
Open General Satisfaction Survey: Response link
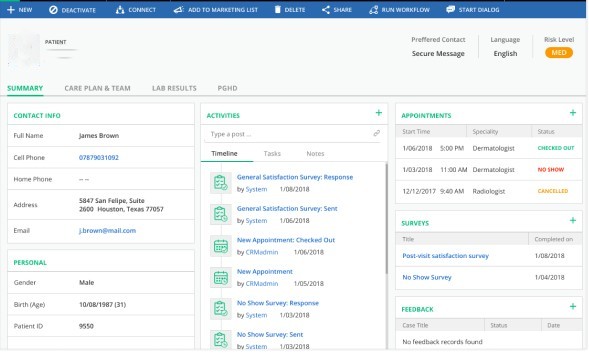tap(295, 177)
